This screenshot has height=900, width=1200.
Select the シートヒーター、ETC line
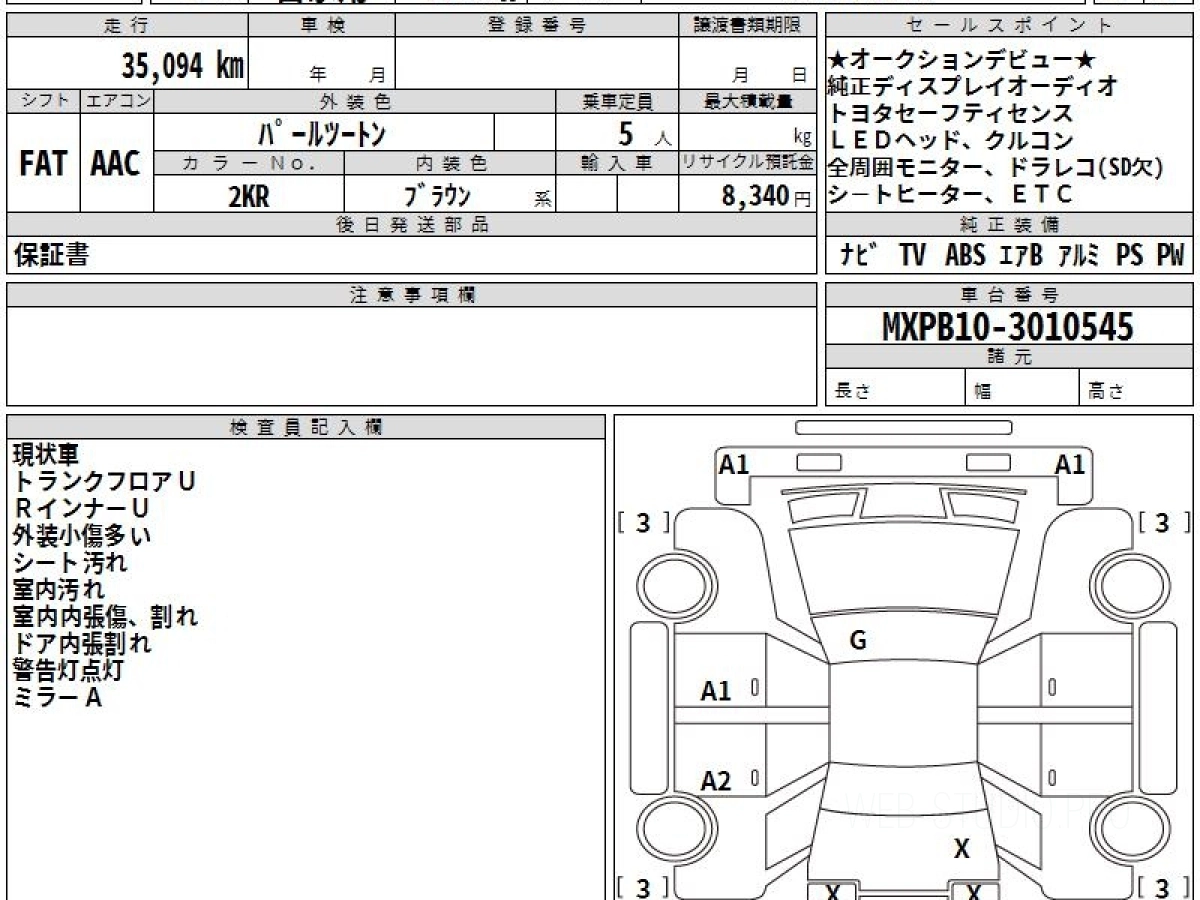click(x=950, y=194)
